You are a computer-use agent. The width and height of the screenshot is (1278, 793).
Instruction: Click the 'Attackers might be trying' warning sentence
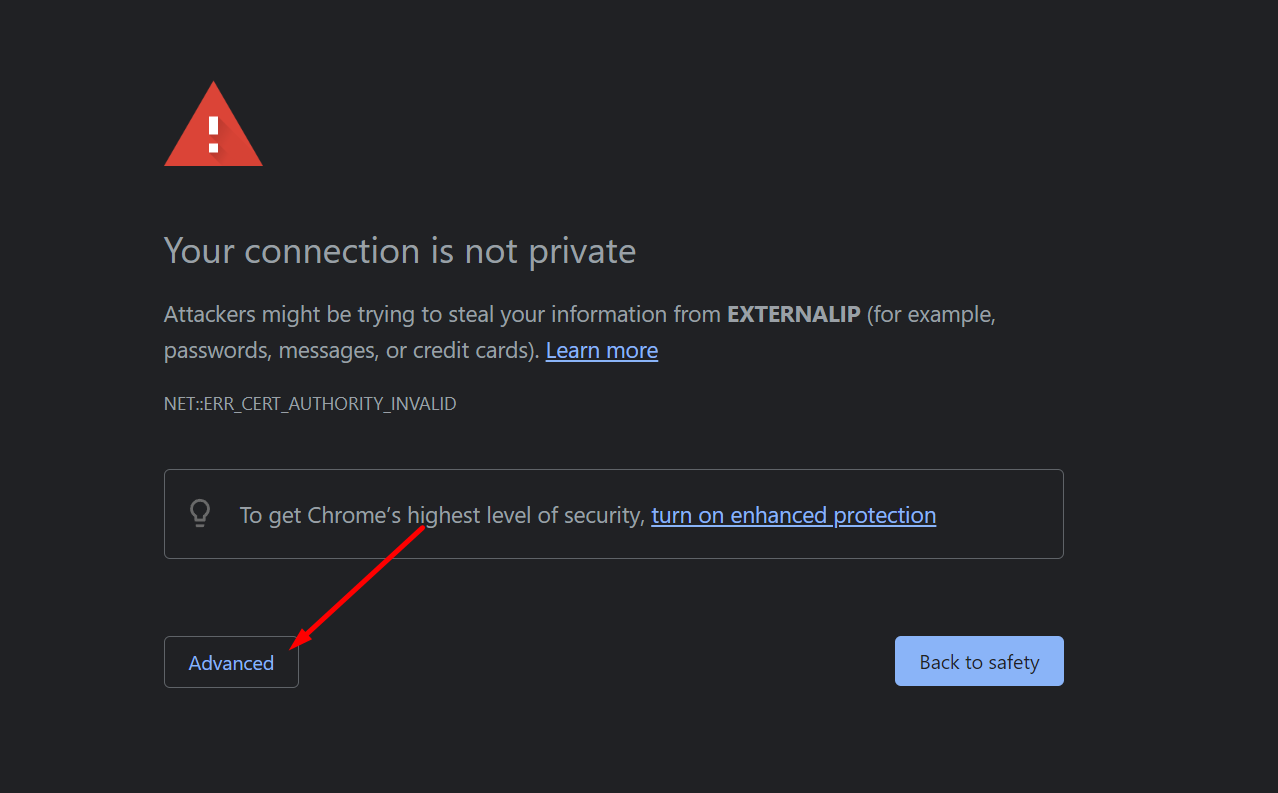pyautogui.click(x=580, y=332)
